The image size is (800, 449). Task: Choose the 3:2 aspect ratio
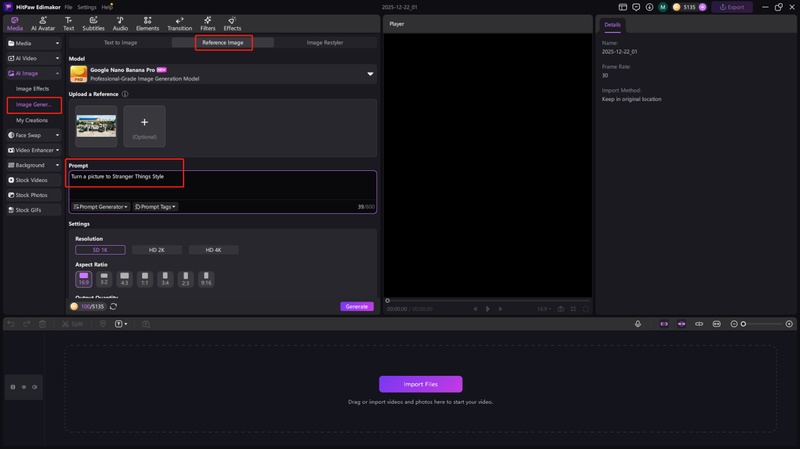pyautogui.click(x=104, y=279)
